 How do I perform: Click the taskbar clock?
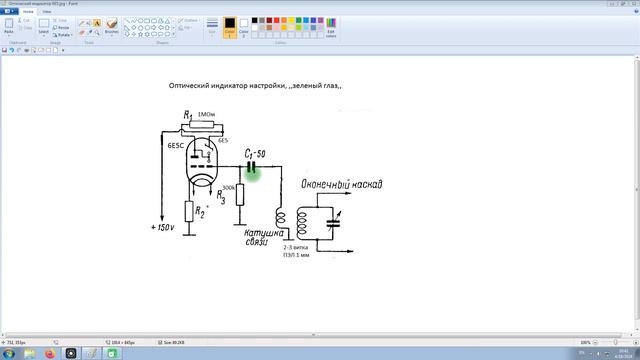click(624, 353)
